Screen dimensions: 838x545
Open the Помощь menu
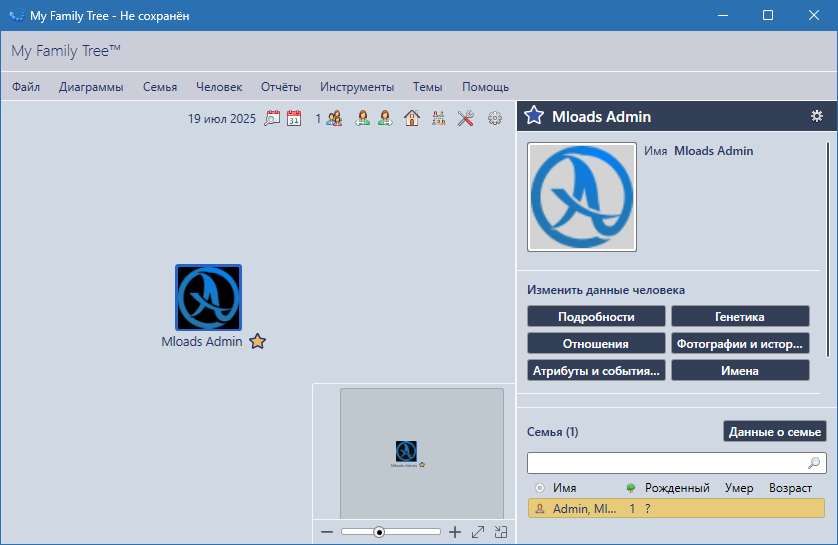point(485,87)
